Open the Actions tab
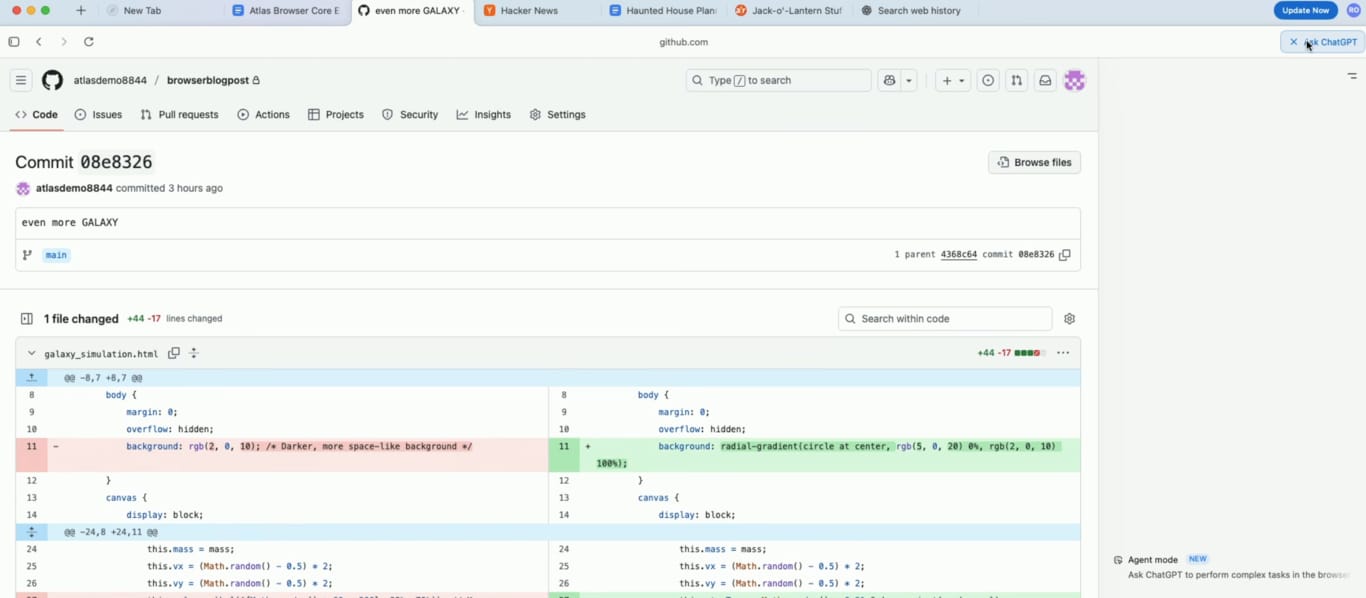The width and height of the screenshot is (1366, 598). (263, 115)
